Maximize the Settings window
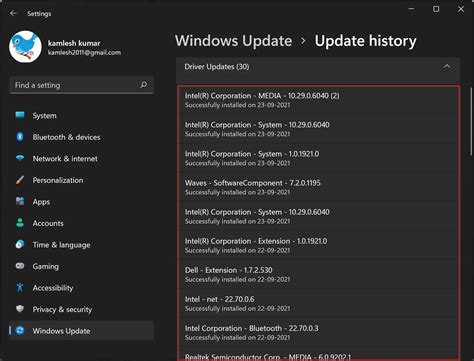474x361 pixels. (x=436, y=9)
